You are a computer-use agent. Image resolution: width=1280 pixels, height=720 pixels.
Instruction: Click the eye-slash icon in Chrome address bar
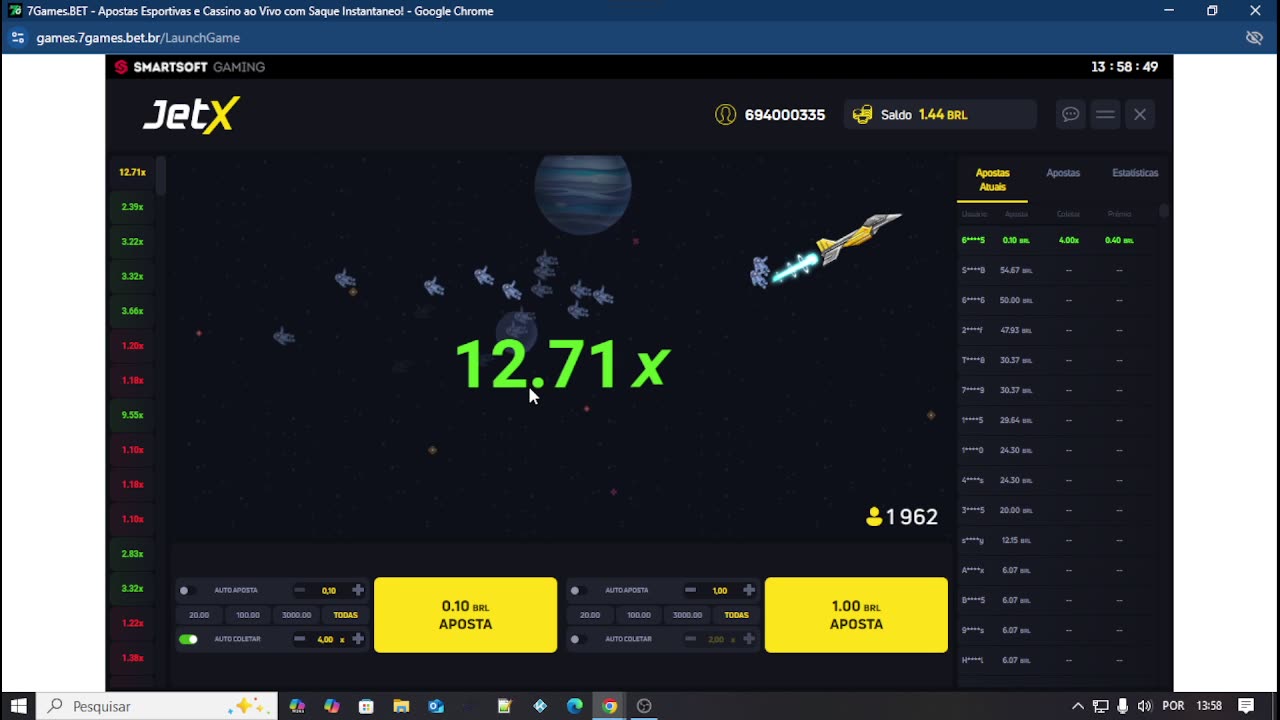(x=1254, y=38)
